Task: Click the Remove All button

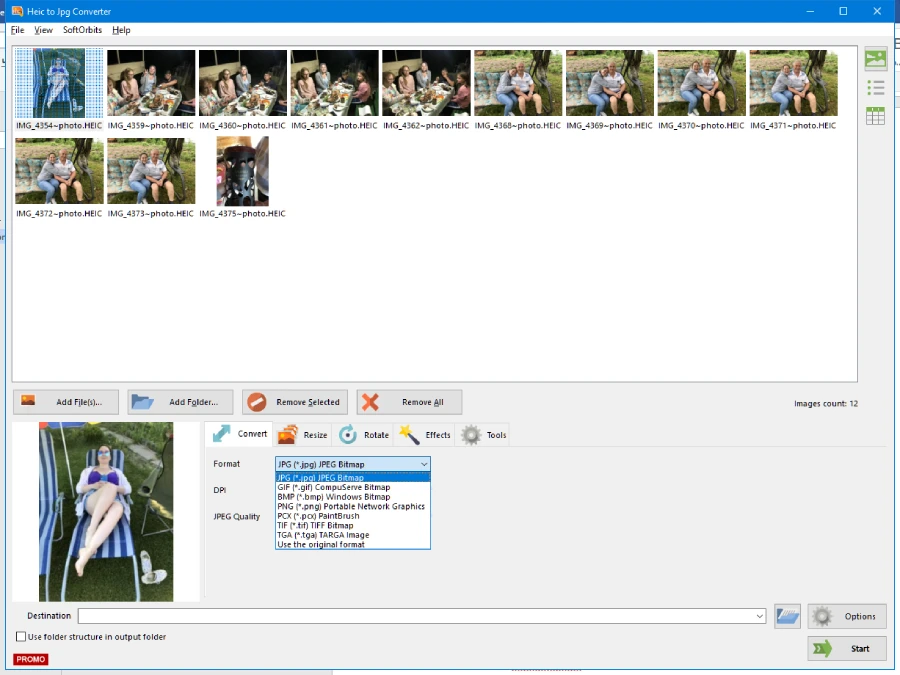Action: 409,402
